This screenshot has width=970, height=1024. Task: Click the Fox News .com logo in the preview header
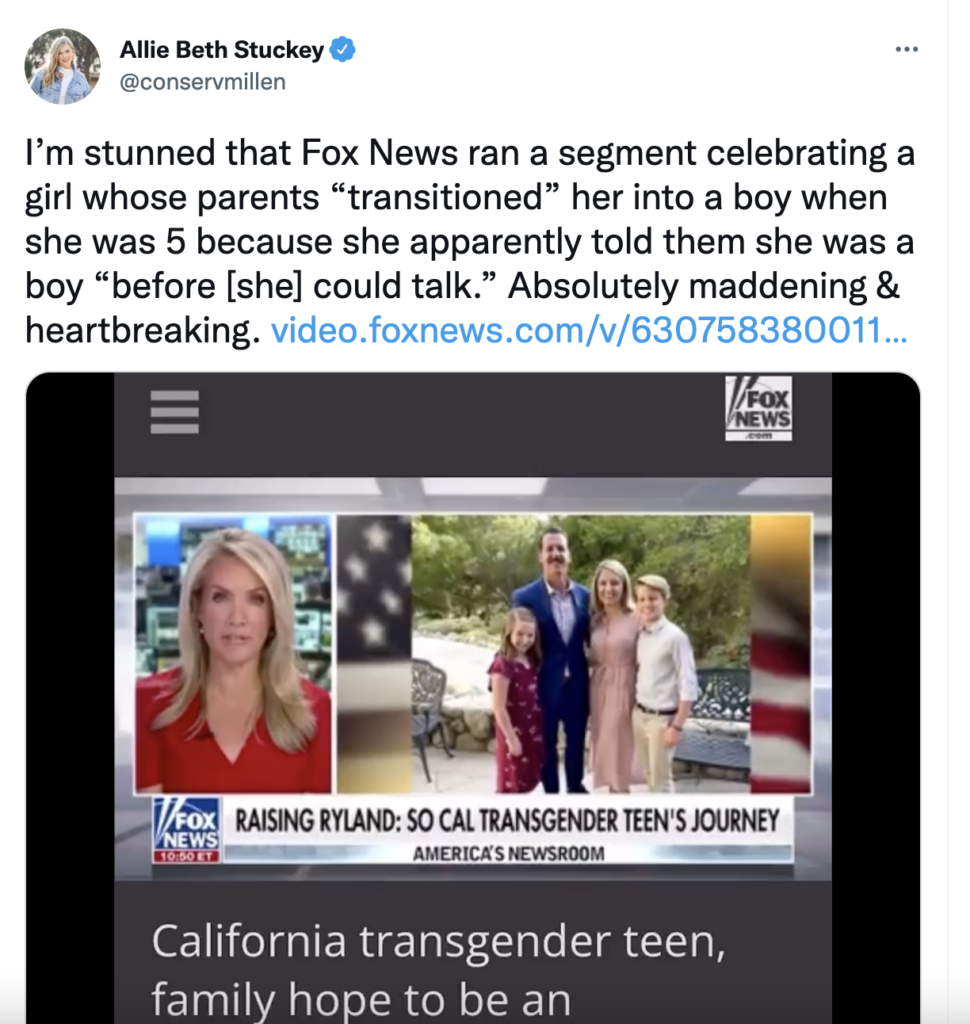[x=758, y=408]
